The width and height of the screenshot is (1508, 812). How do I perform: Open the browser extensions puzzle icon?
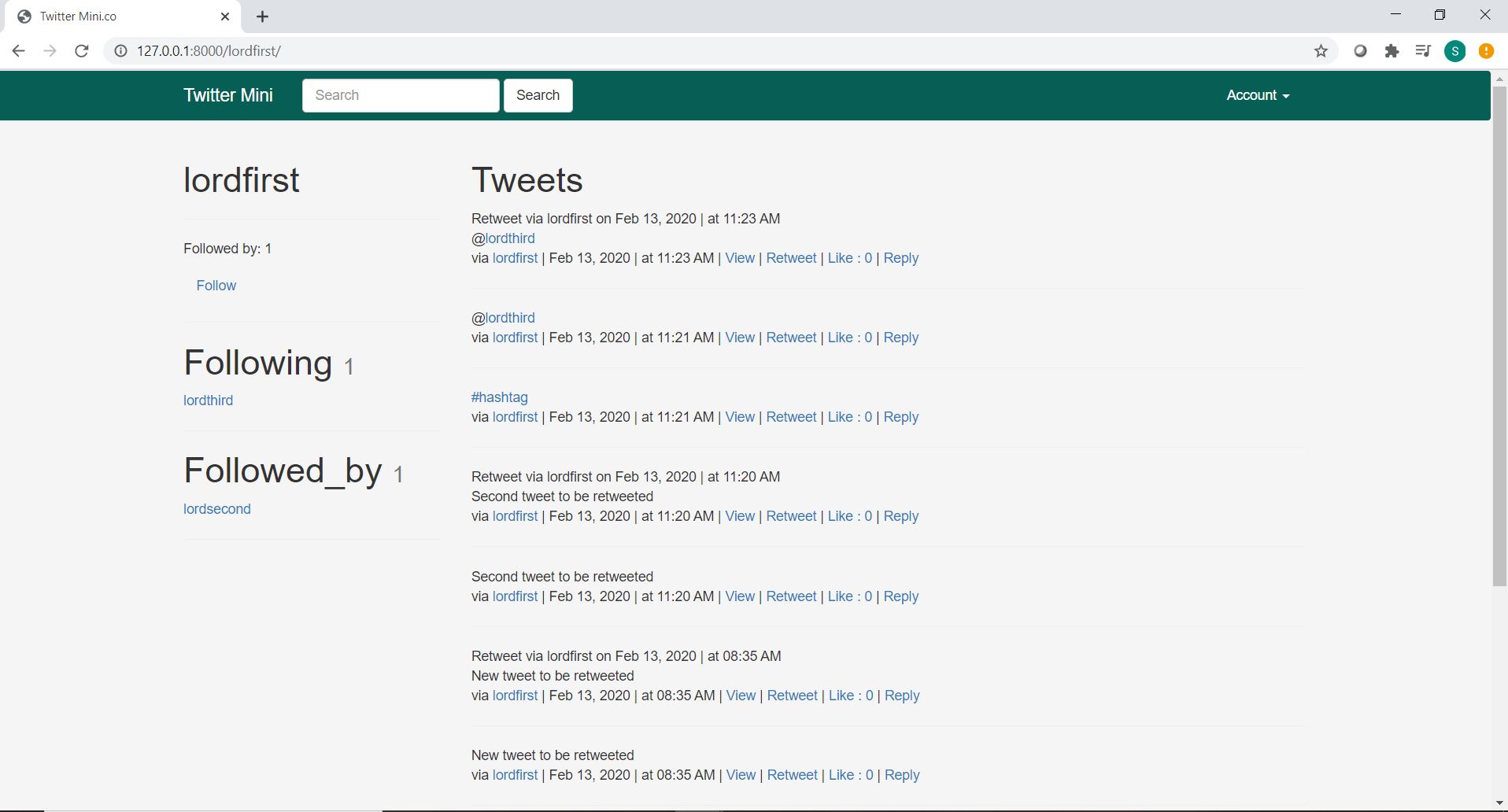(x=1392, y=50)
